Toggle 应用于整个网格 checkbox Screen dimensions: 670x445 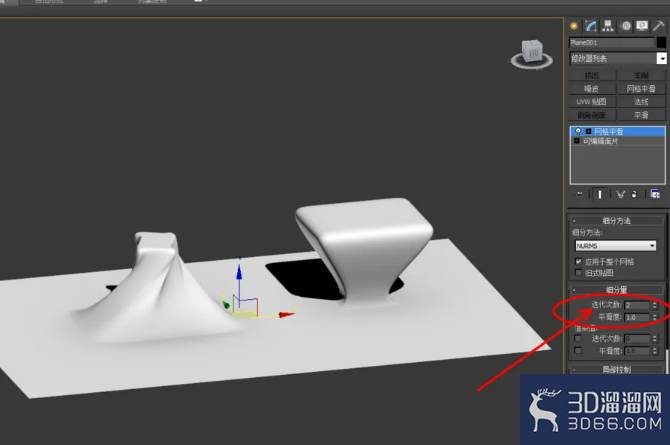click(579, 261)
